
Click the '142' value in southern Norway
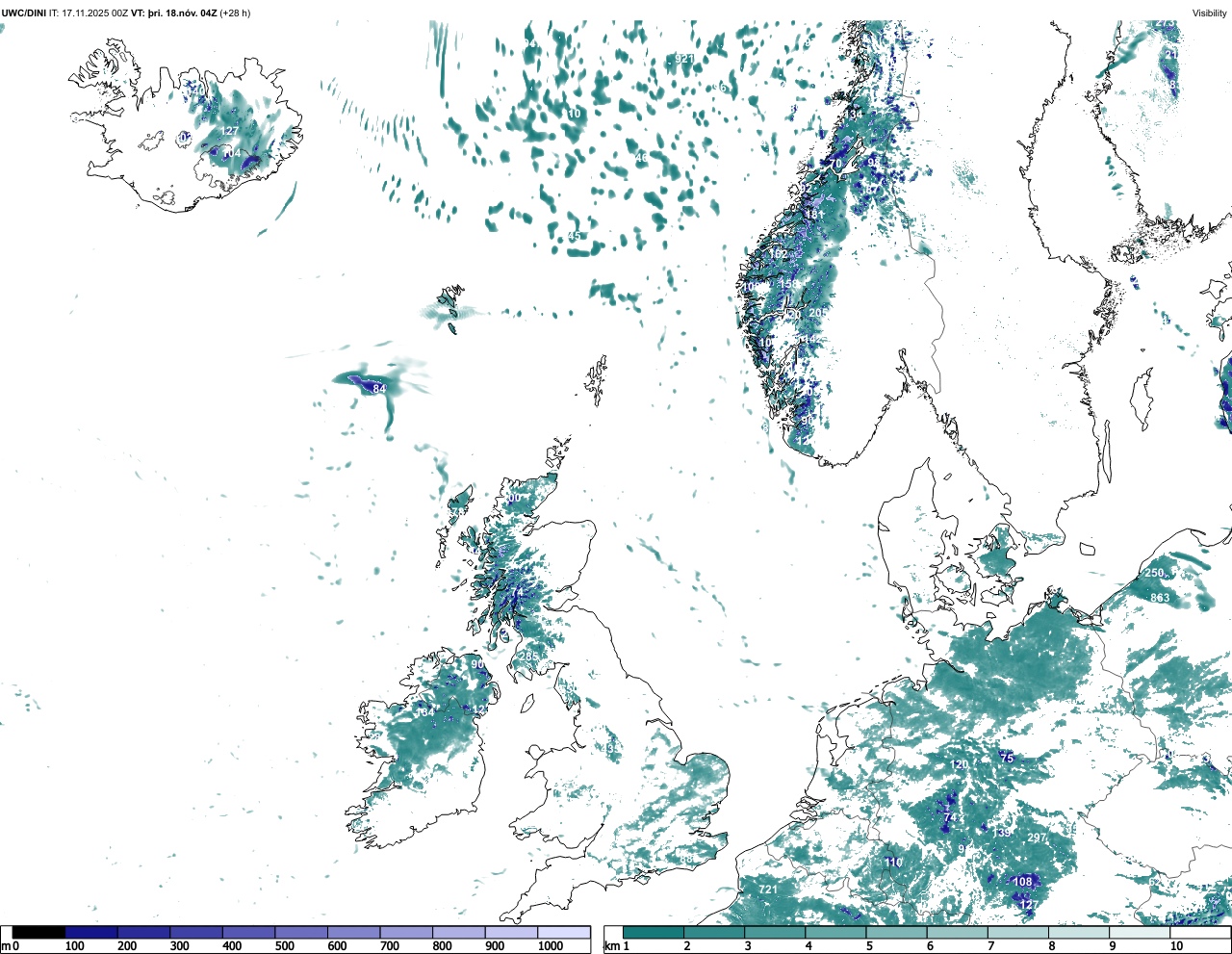[x=813, y=340]
